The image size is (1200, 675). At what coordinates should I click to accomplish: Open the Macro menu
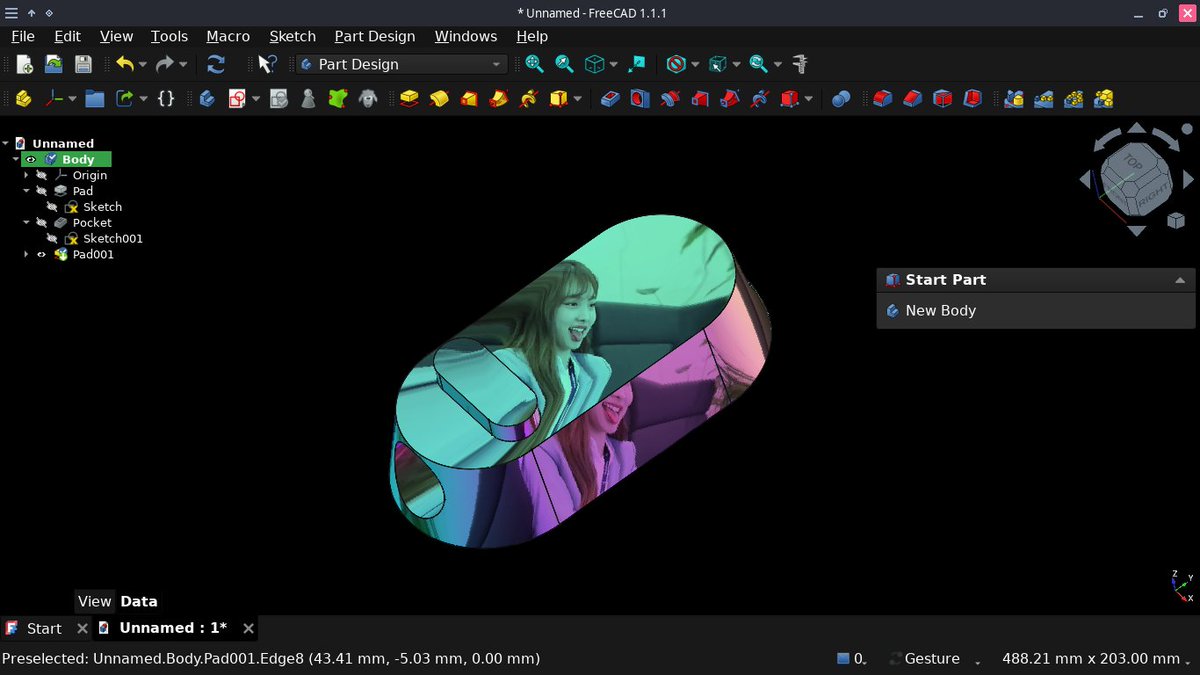pos(228,36)
